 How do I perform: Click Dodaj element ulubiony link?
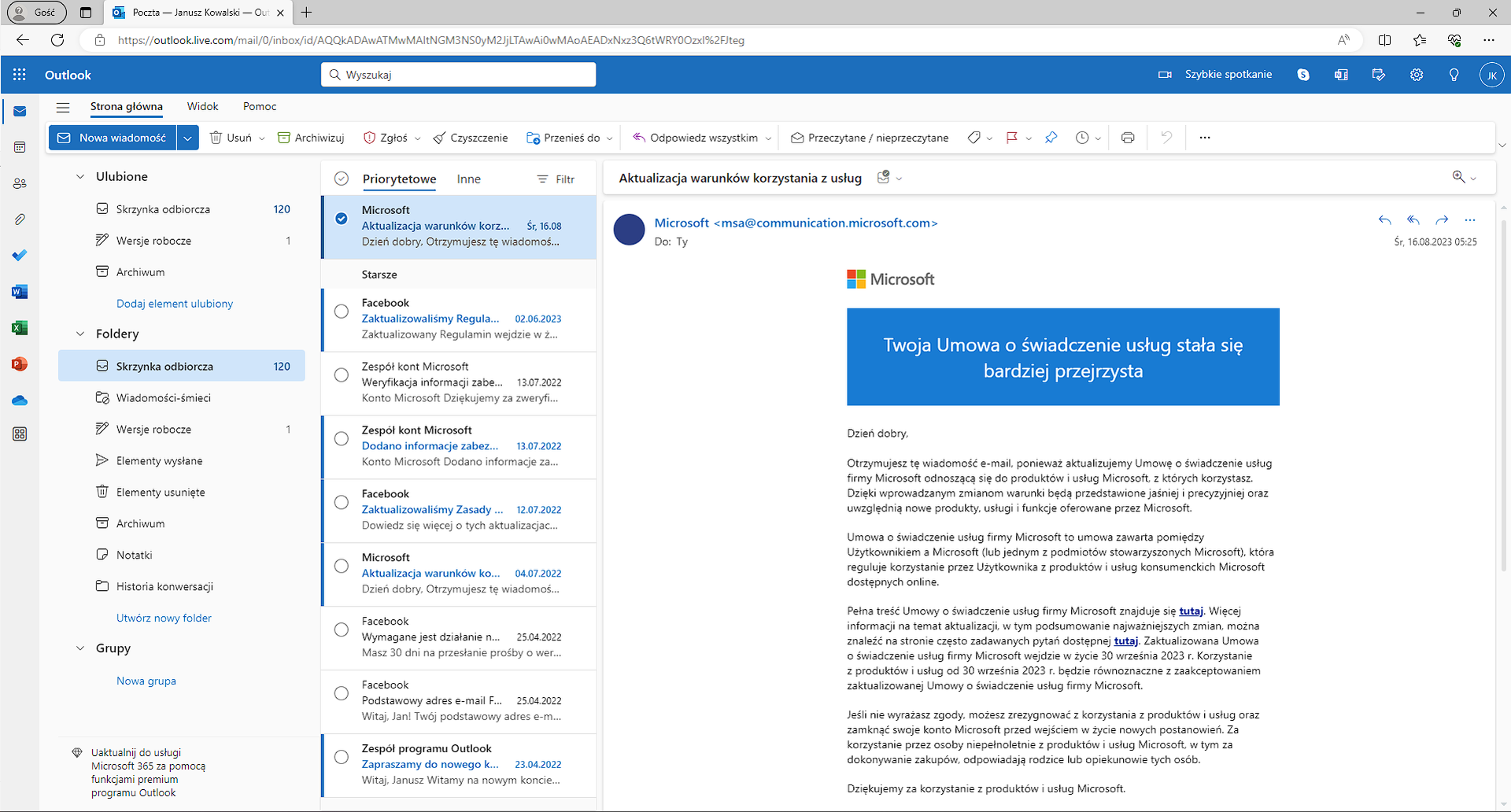pos(175,304)
